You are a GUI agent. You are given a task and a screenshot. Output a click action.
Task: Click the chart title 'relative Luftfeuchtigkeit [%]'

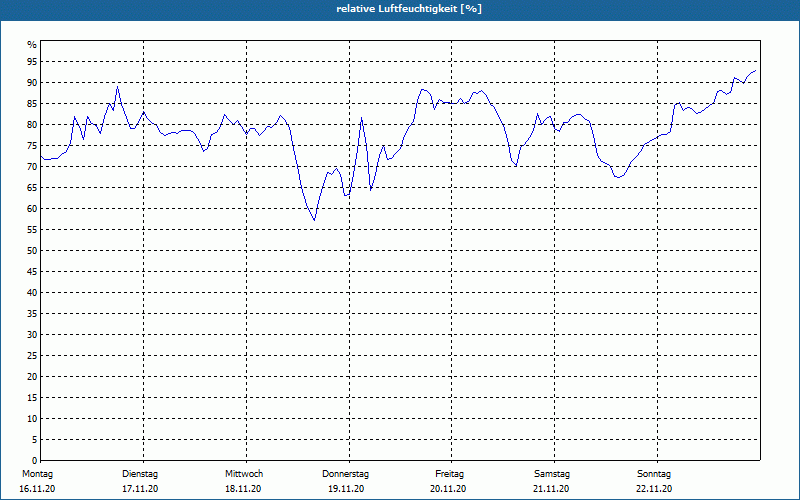409,9
